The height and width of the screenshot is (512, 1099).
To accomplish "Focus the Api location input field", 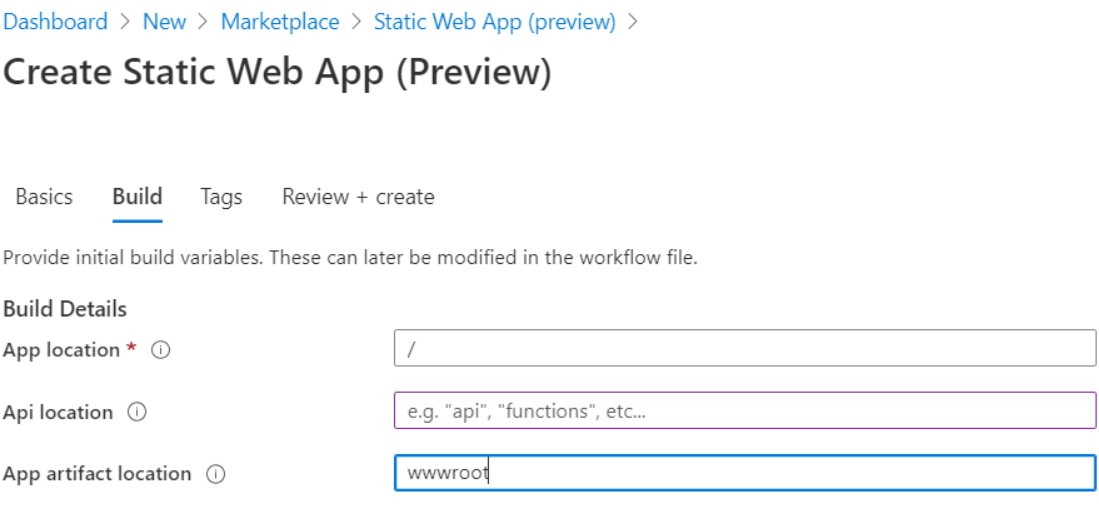I will tap(745, 410).
